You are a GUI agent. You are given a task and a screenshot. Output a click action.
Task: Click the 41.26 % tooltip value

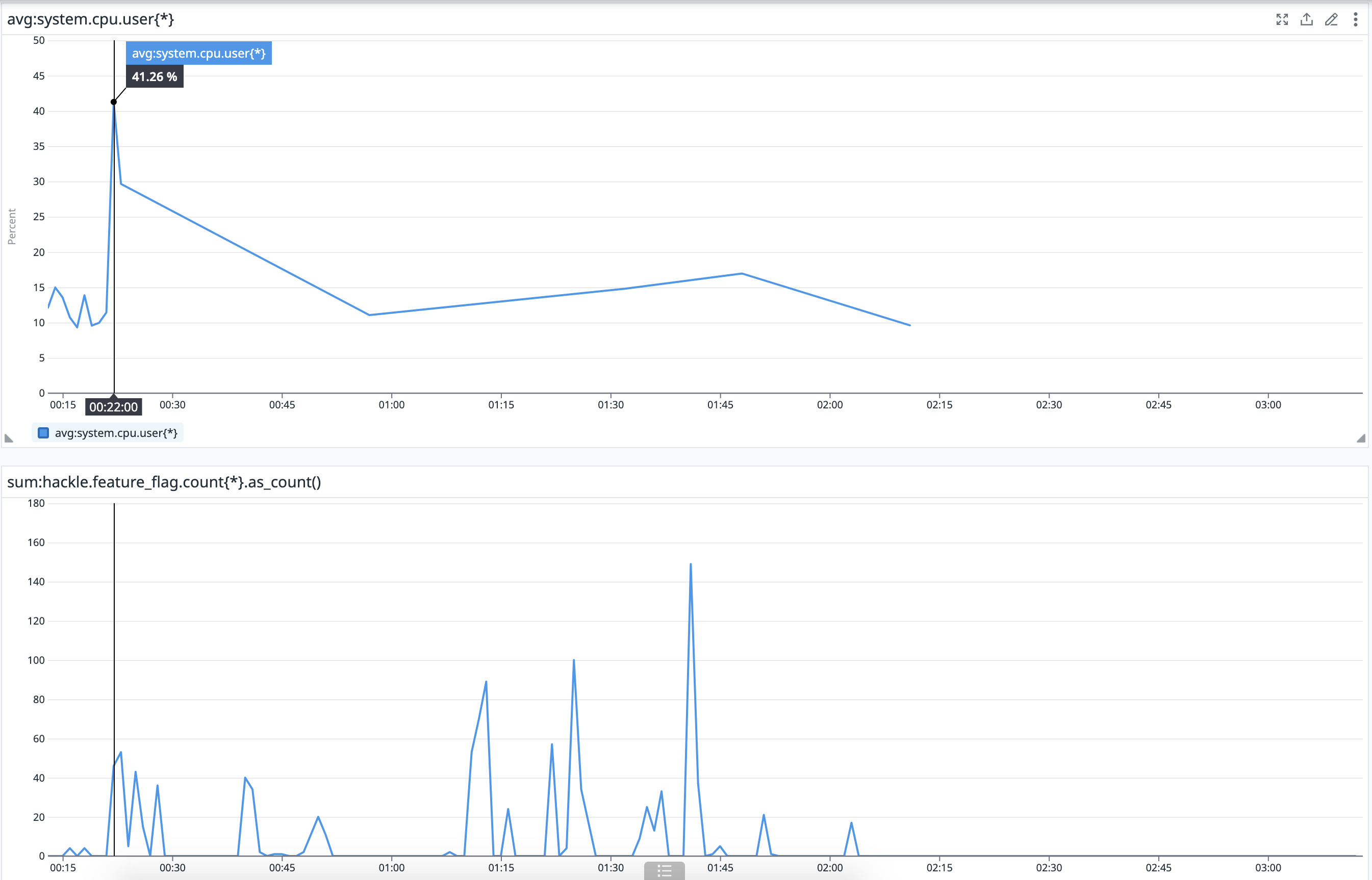(x=155, y=76)
